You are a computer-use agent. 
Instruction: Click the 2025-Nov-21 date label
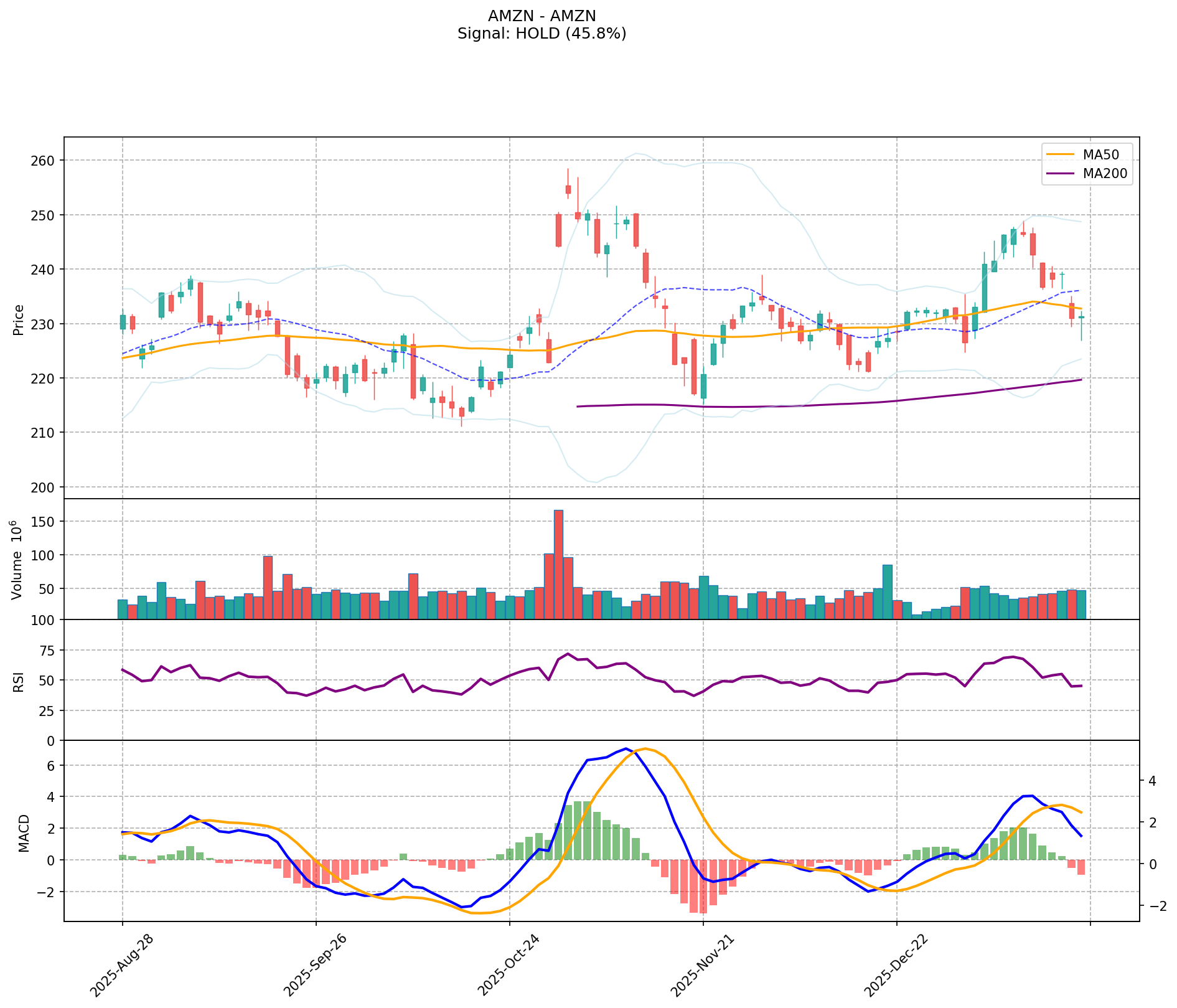click(703, 965)
